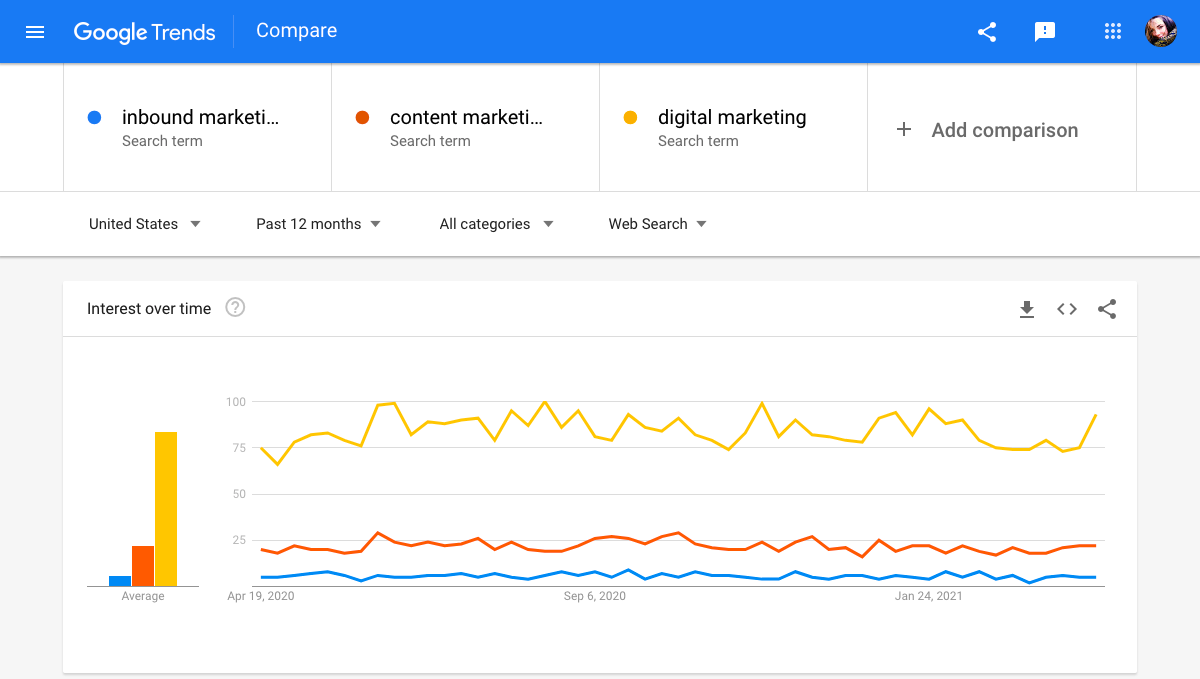
Task: Open the embed code for the chart
Action: (x=1067, y=309)
